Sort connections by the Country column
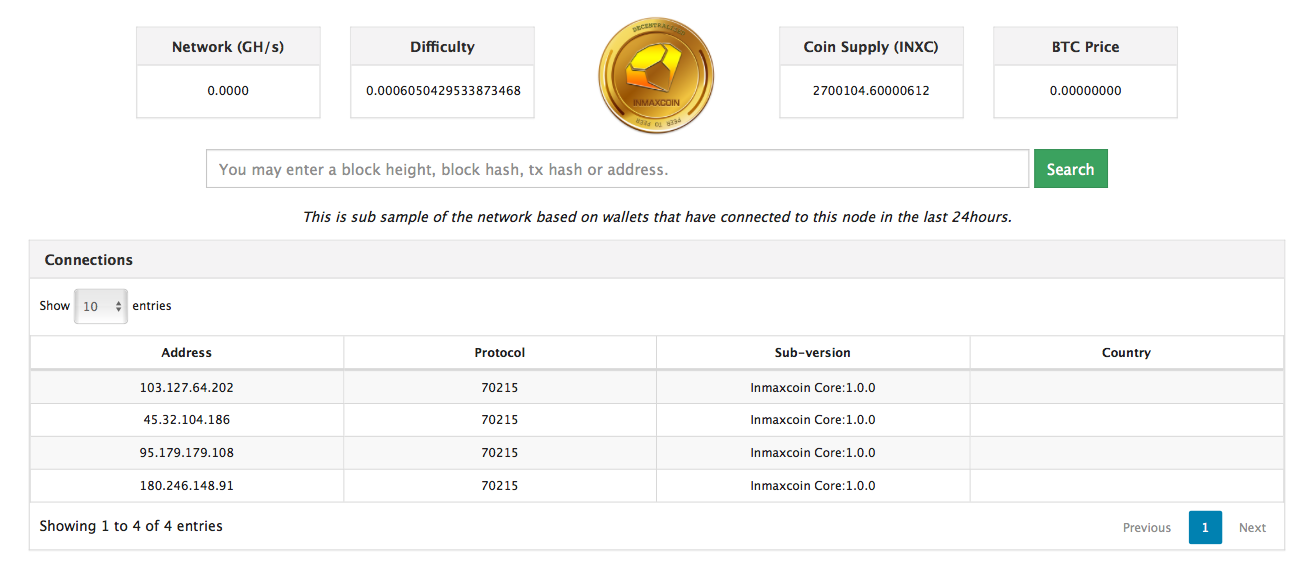Viewport: 1315px width, 580px height. point(1126,352)
